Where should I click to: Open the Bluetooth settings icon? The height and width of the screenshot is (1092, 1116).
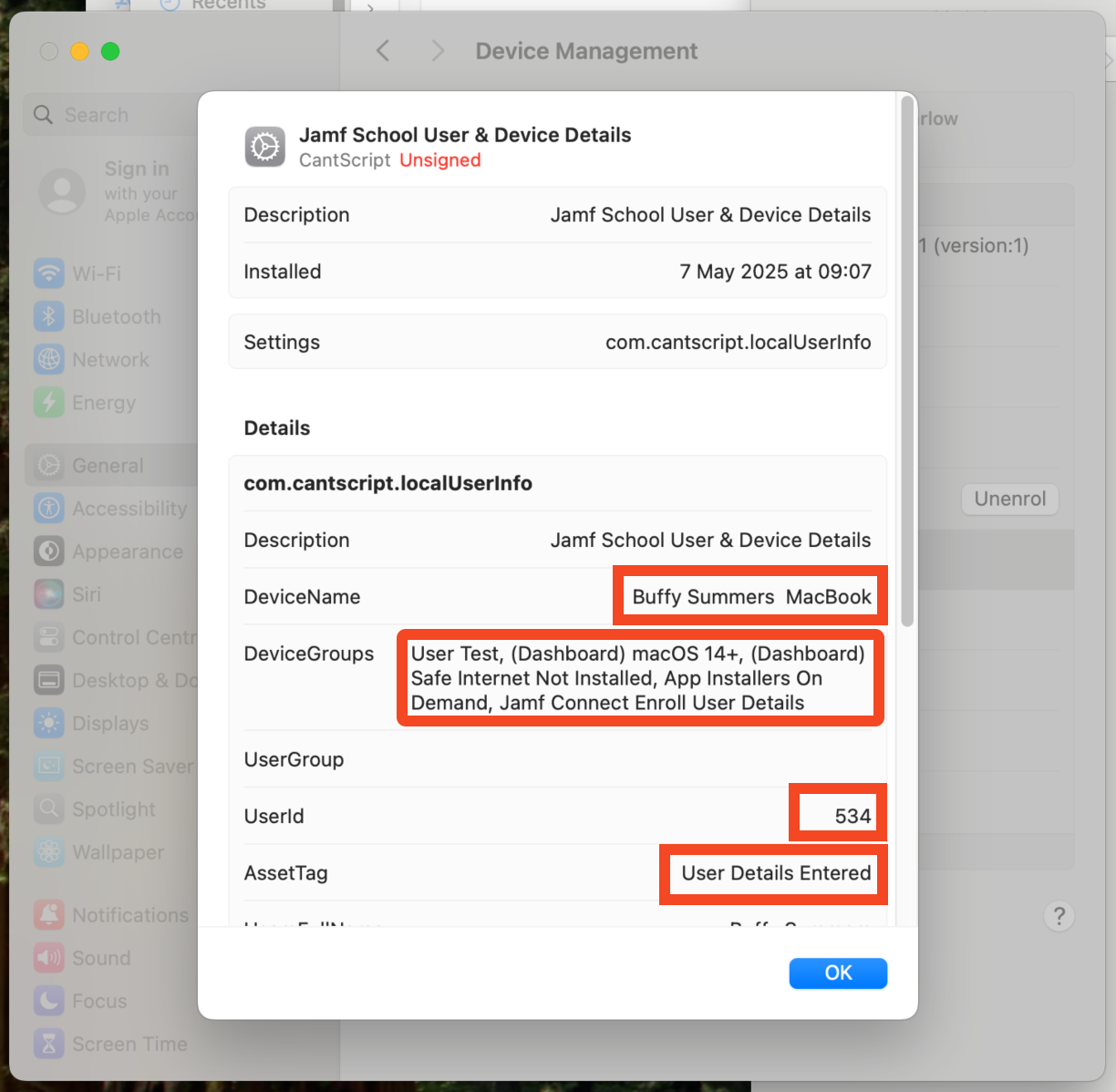click(x=49, y=316)
